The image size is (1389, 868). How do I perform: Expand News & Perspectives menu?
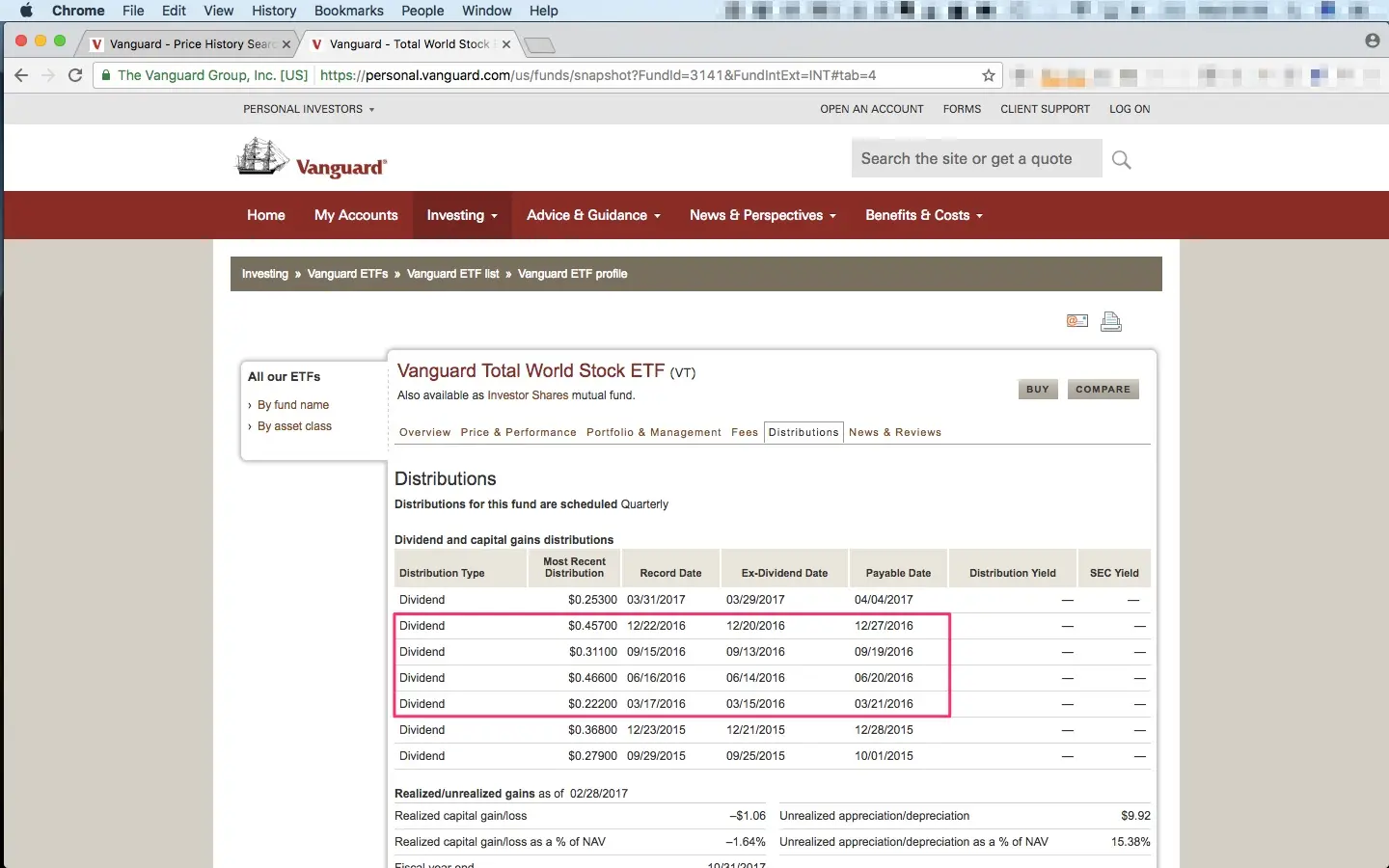pos(763,215)
